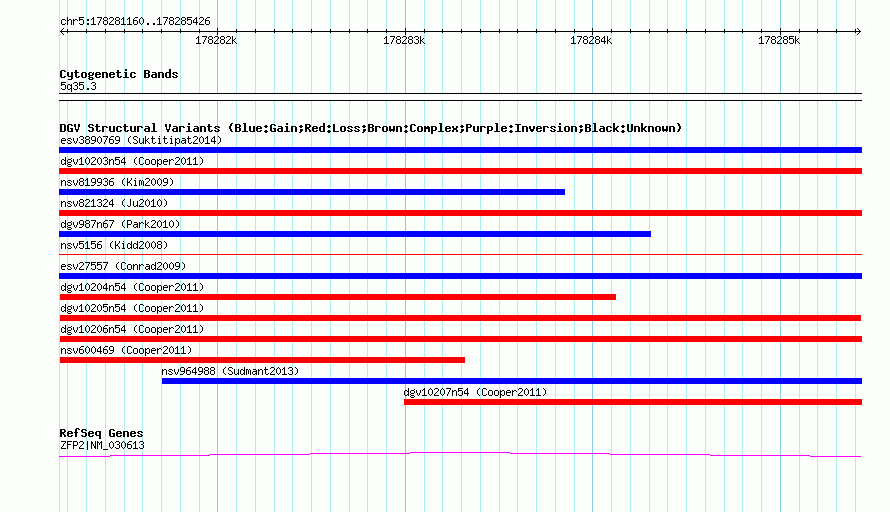
Task: Select the dgv10204n54 (Cooper2011) label
Action: point(132,287)
